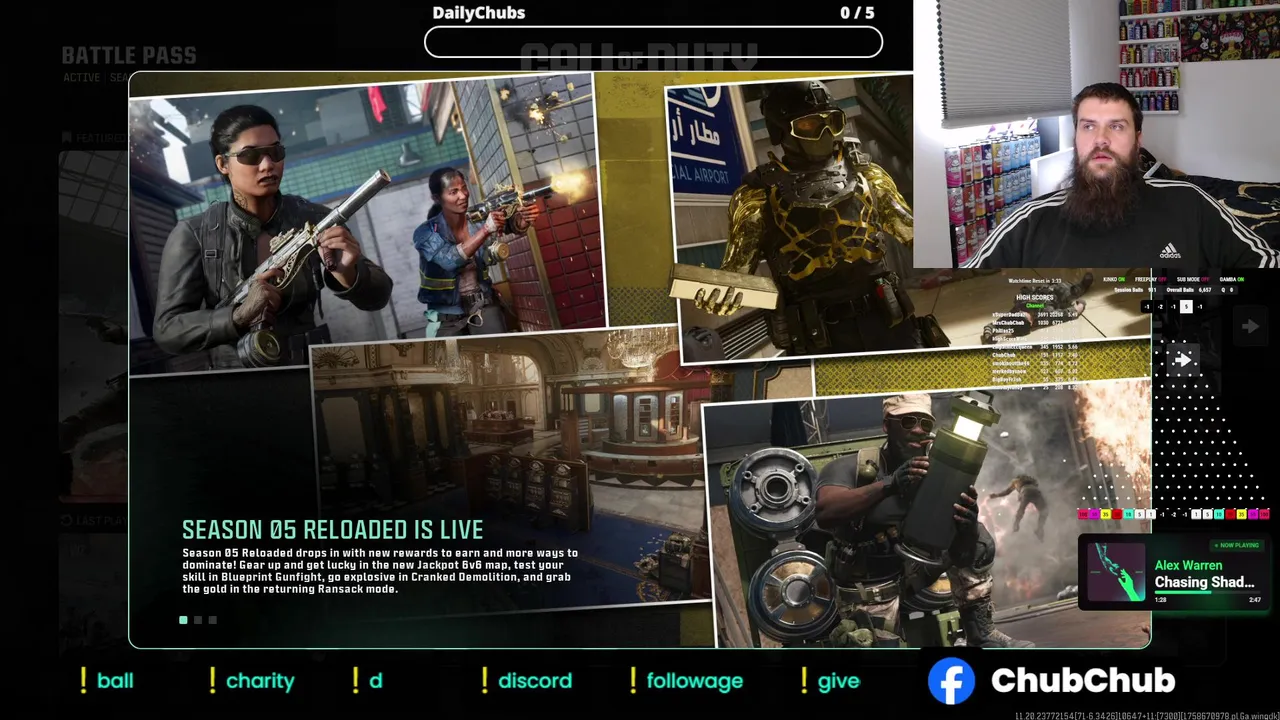Click the Chasing Shad... song title
Image resolution: width=1280 pixels, height=720 pixels.
1204,582
